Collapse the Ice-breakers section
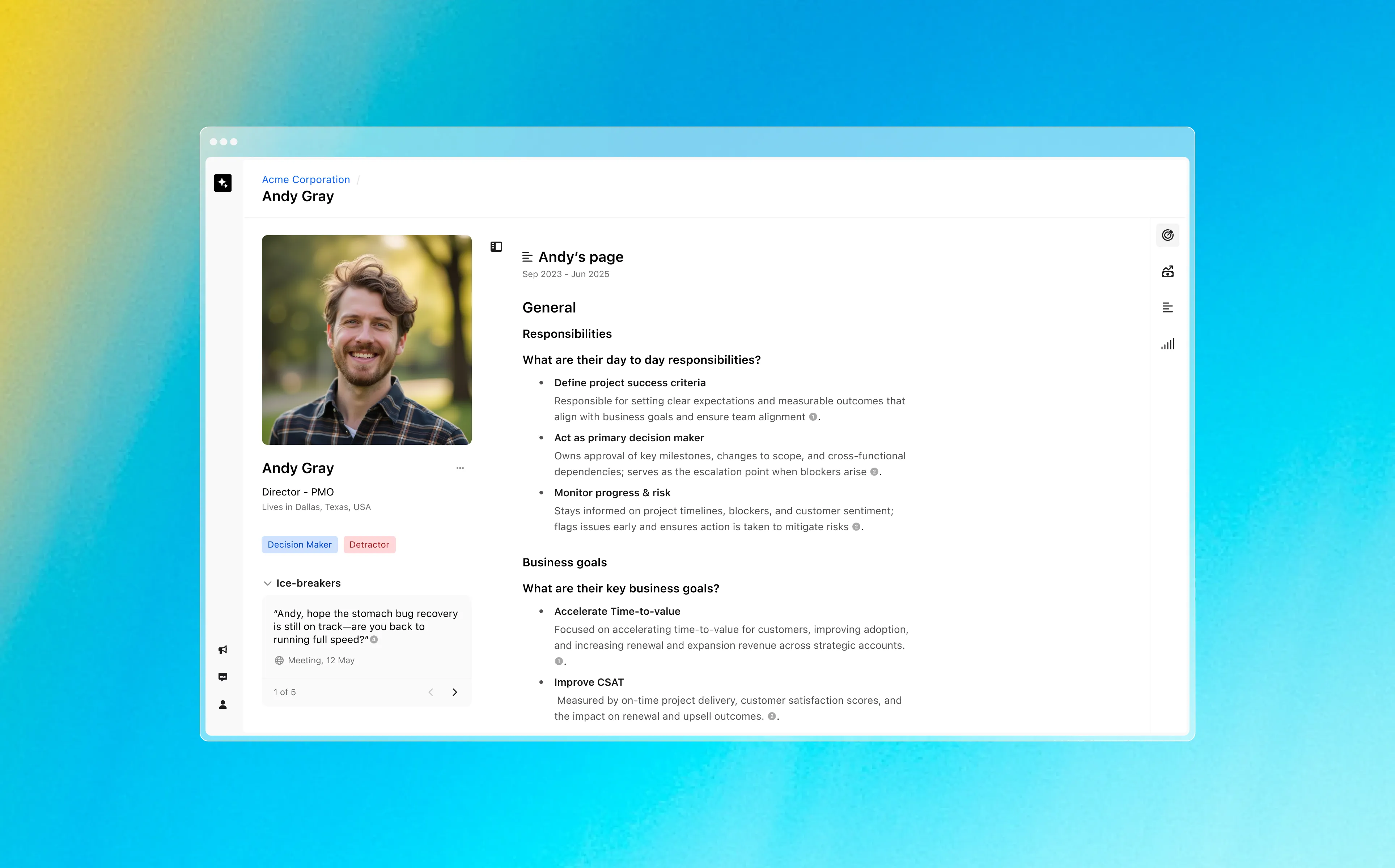The height and width of the screenshot is (868, 1395). (267, 583)
